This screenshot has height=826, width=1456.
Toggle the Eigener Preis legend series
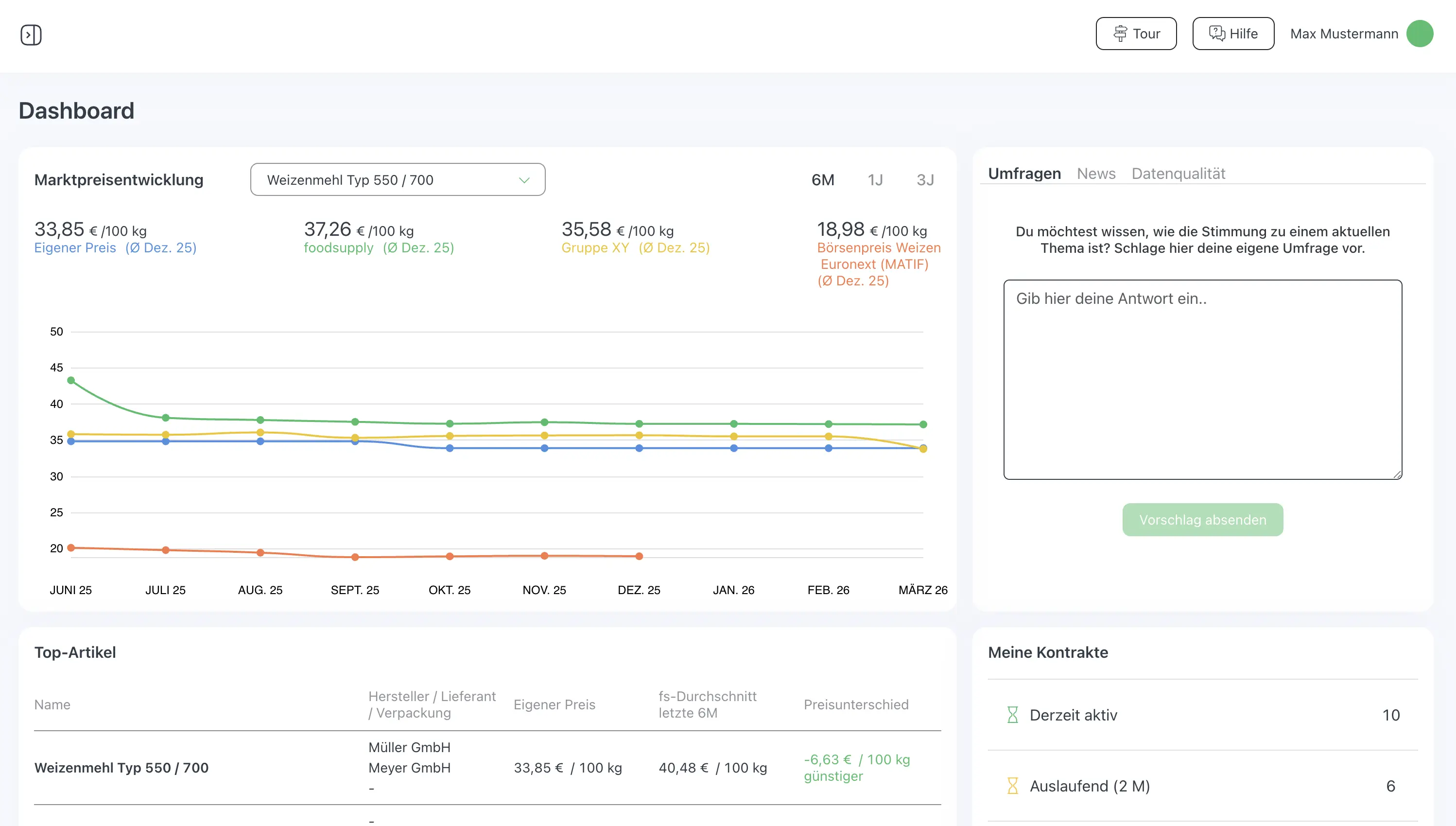tap(75, 248)
